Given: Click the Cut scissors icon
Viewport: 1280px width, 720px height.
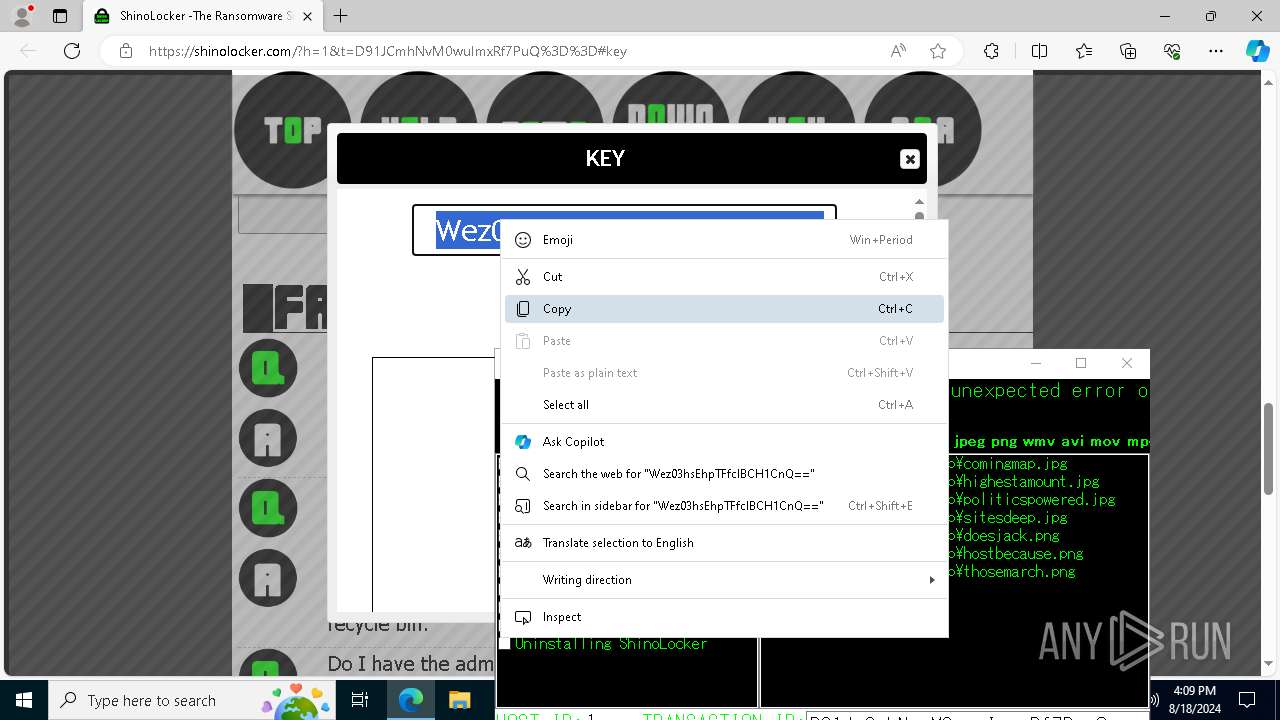Looking at the screenshot, I should pos(523,277).
